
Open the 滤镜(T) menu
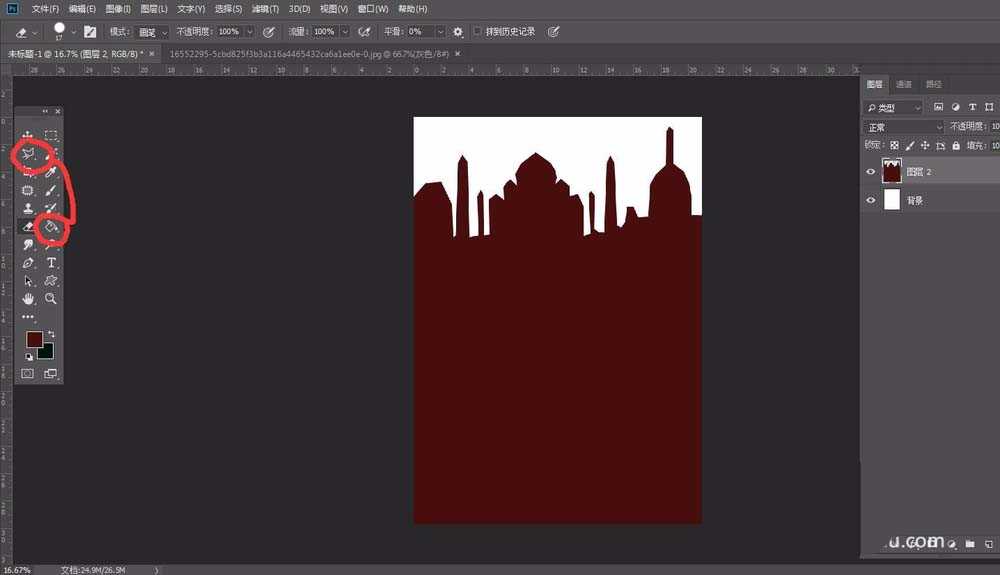(x=265, y=9)
